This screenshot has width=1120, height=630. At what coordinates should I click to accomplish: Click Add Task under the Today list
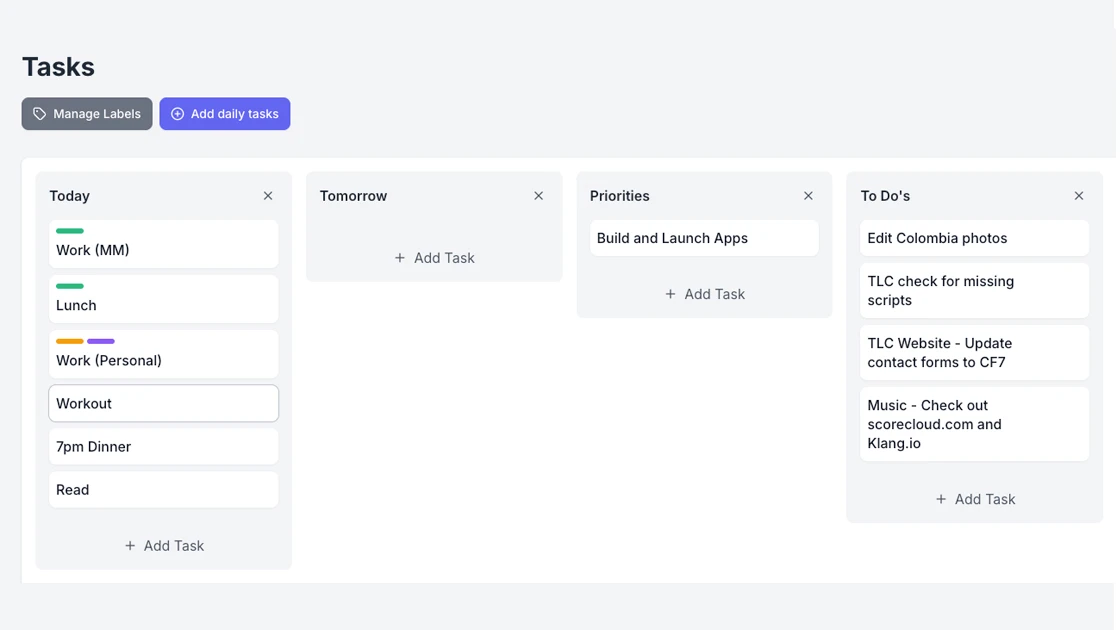point(163,546)
